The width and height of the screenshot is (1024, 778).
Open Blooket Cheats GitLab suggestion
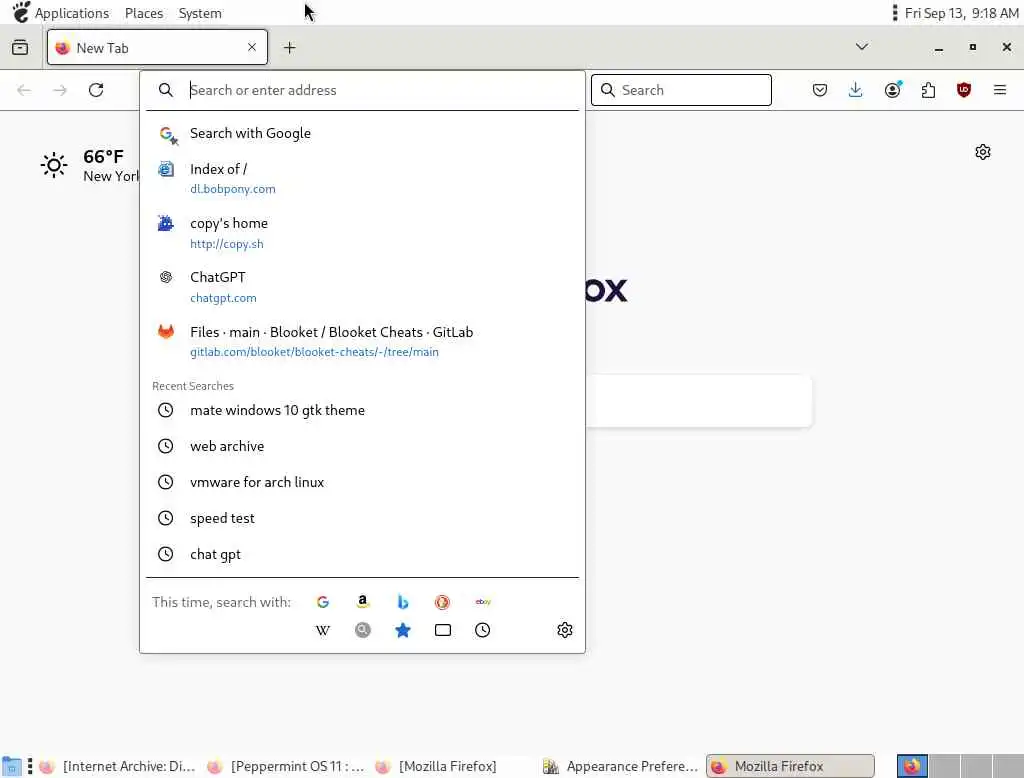(x=362, y=341)
